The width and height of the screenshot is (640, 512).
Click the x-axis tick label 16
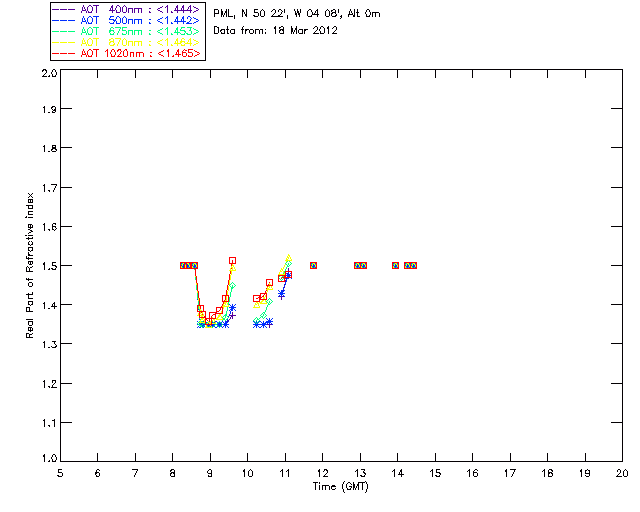pyautogui.click(x=473, y=473)
